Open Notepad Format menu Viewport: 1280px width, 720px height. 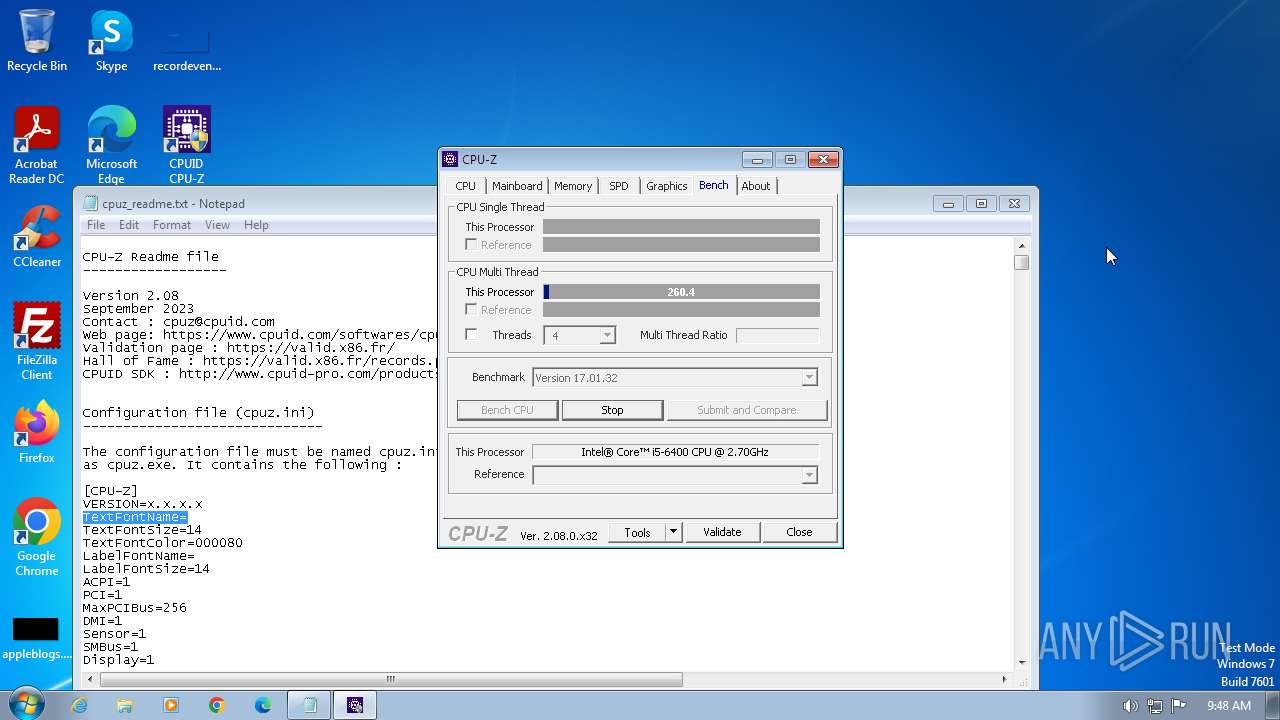click(172, 225)
